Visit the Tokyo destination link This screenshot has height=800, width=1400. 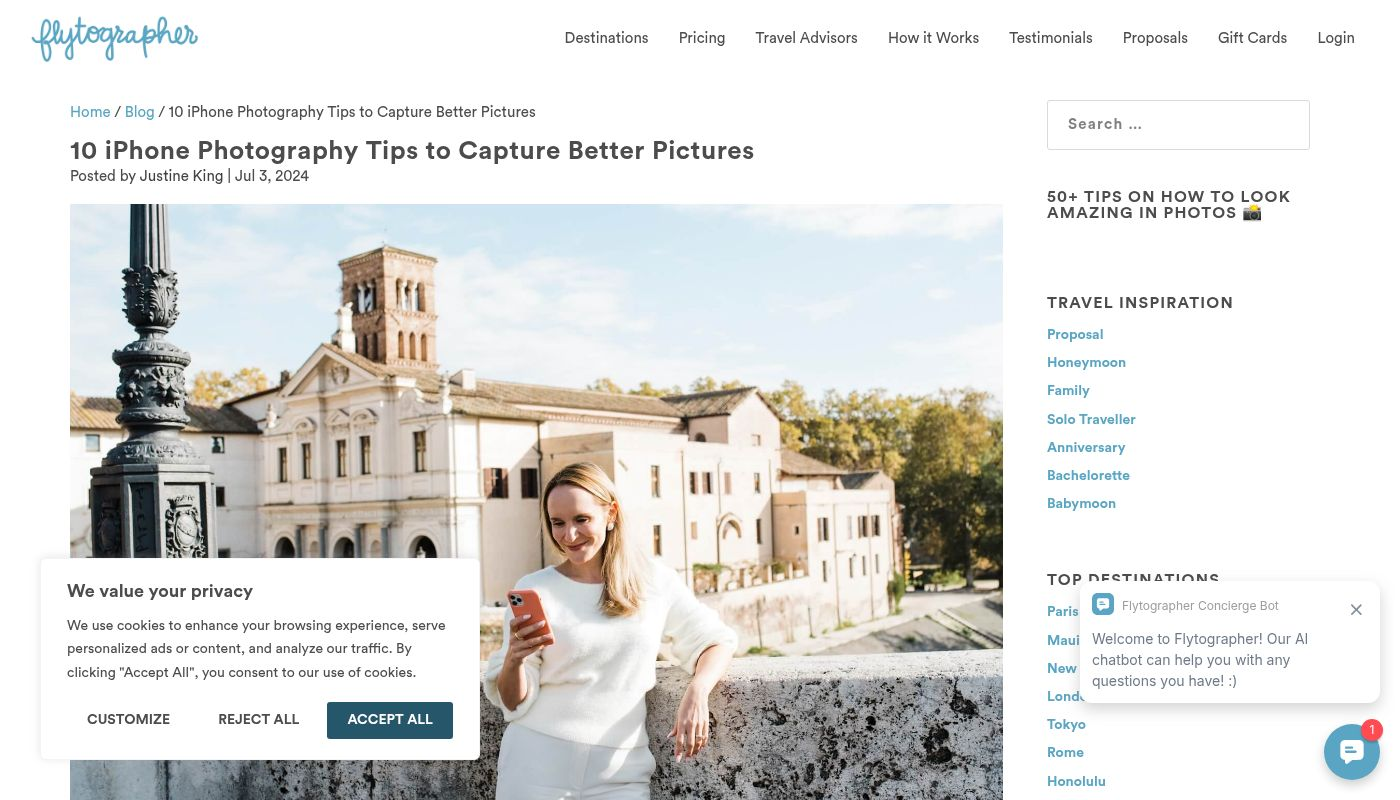(1066, 725)
